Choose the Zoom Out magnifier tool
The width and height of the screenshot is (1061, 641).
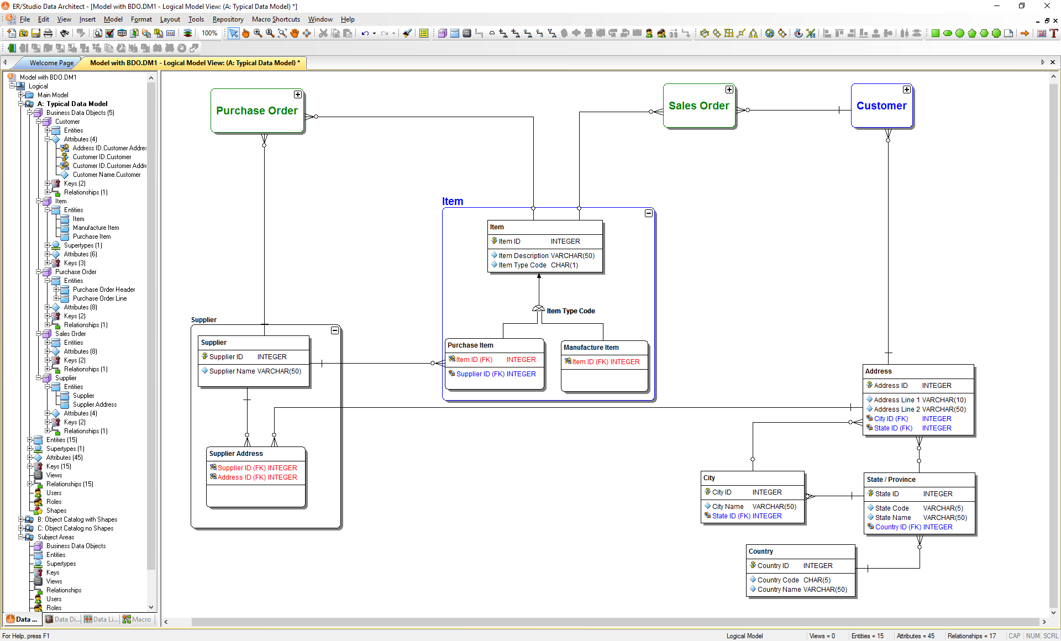(270, 33)
